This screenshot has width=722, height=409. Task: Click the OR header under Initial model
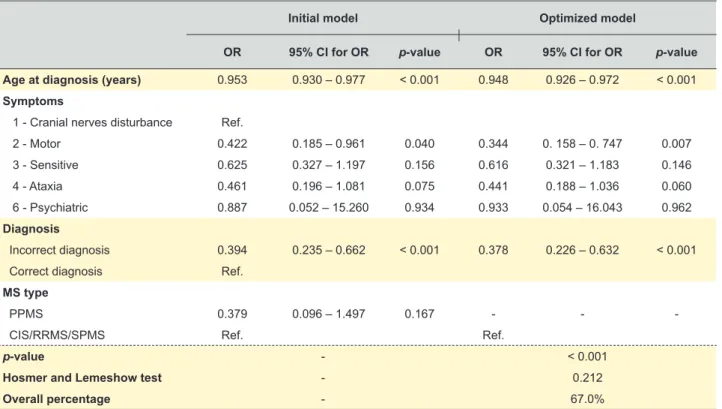[x=232, y=52]
